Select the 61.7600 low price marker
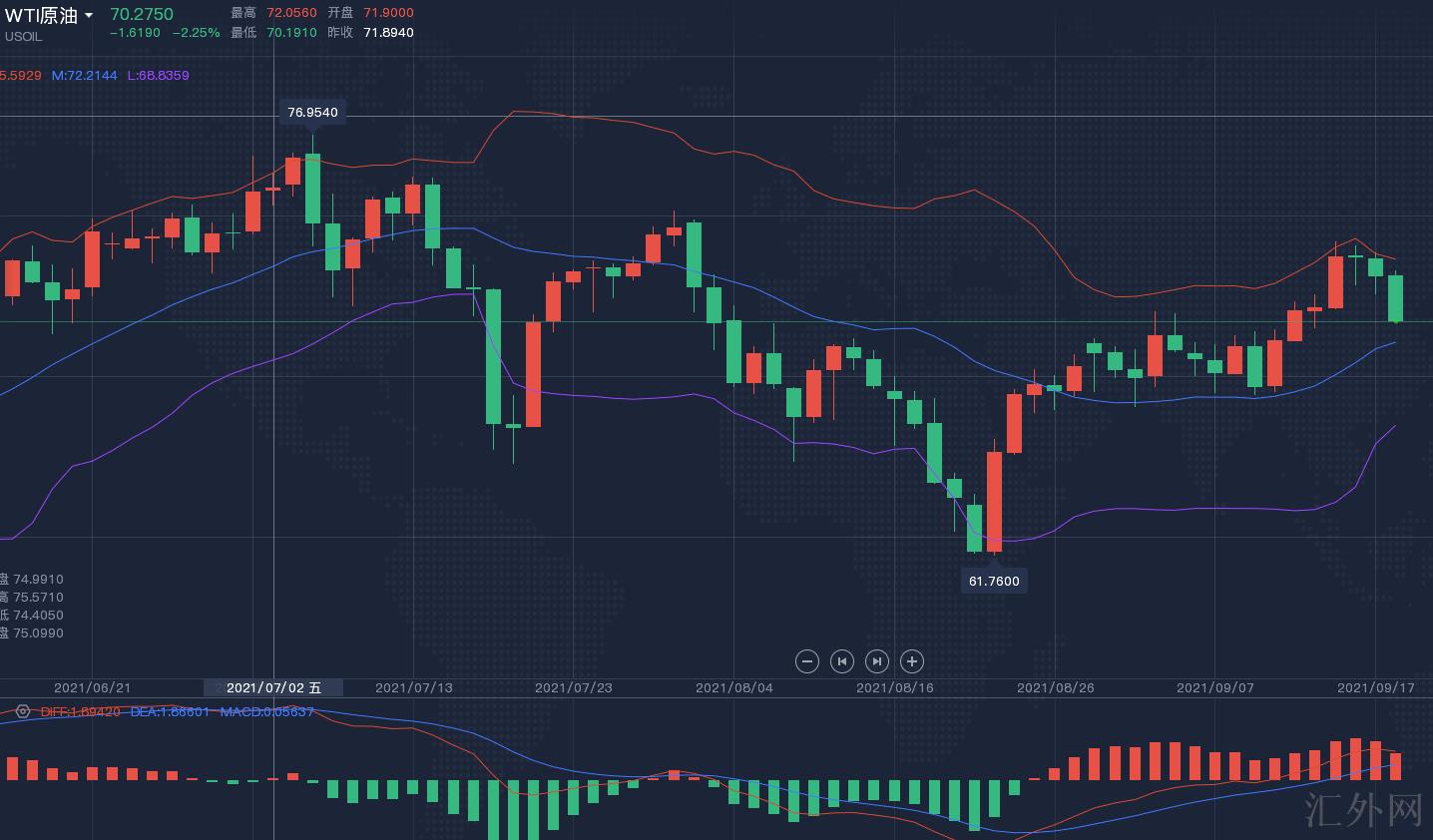The width and height of the screenshot is (1433, 840). tap(994, 581)
